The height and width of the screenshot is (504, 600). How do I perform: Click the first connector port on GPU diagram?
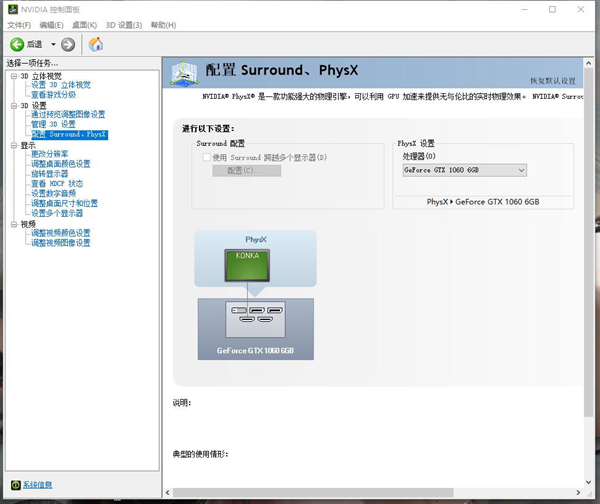239,310
